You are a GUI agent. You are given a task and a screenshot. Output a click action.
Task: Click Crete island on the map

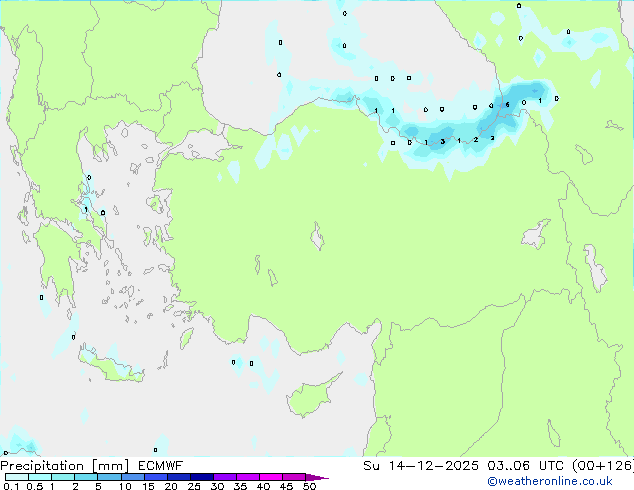click(111, 366)
